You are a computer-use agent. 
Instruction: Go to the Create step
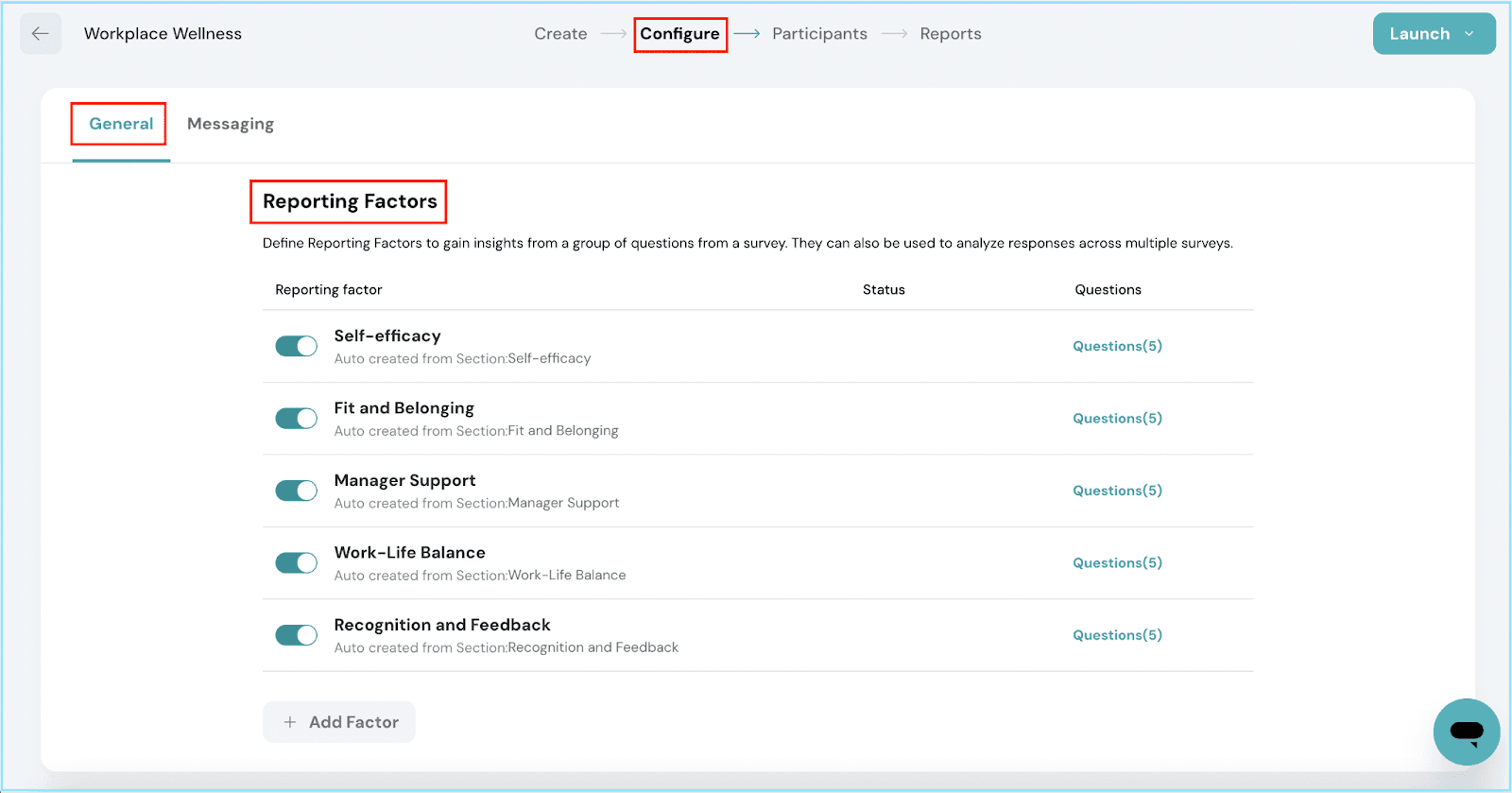(560, 34)
